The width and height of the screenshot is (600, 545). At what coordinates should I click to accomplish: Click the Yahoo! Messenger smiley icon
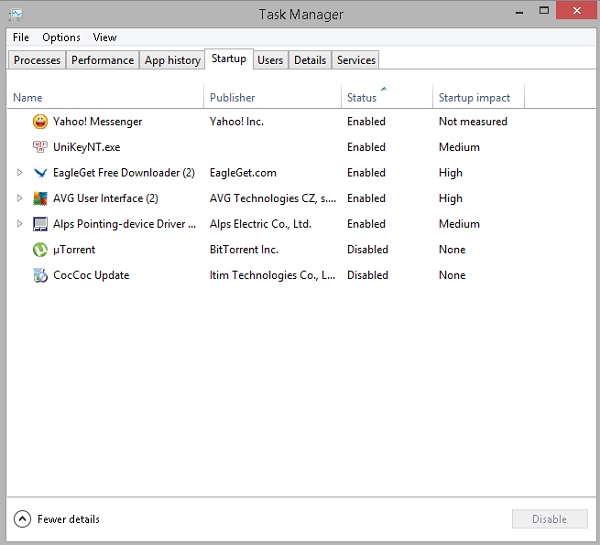(x=40, y=122)
